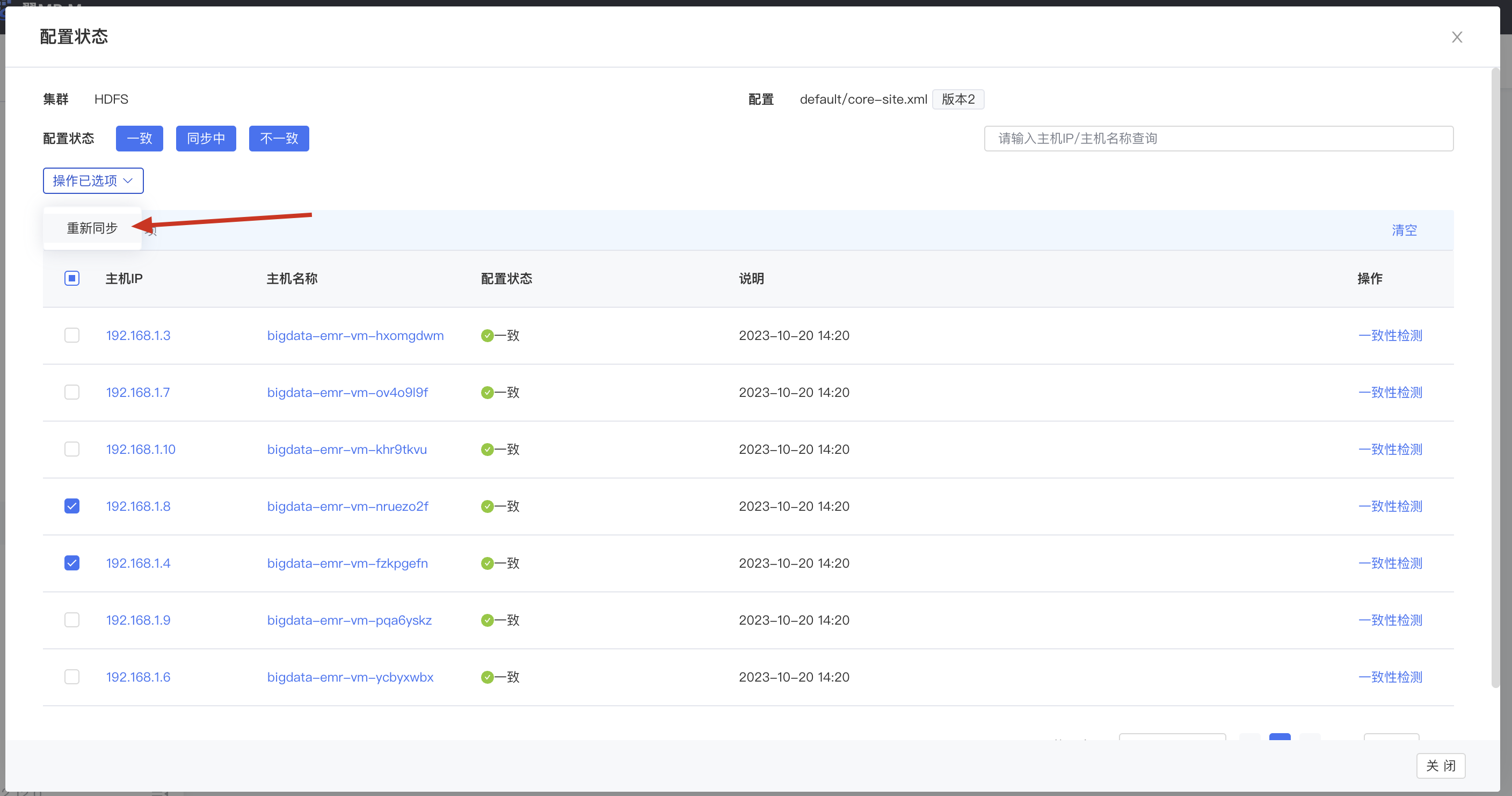The height and width of the screenshot is (796, 1512).
Task: Close the 配置状态 dialog with the X icon
Action: click(x=1457, y=37)
